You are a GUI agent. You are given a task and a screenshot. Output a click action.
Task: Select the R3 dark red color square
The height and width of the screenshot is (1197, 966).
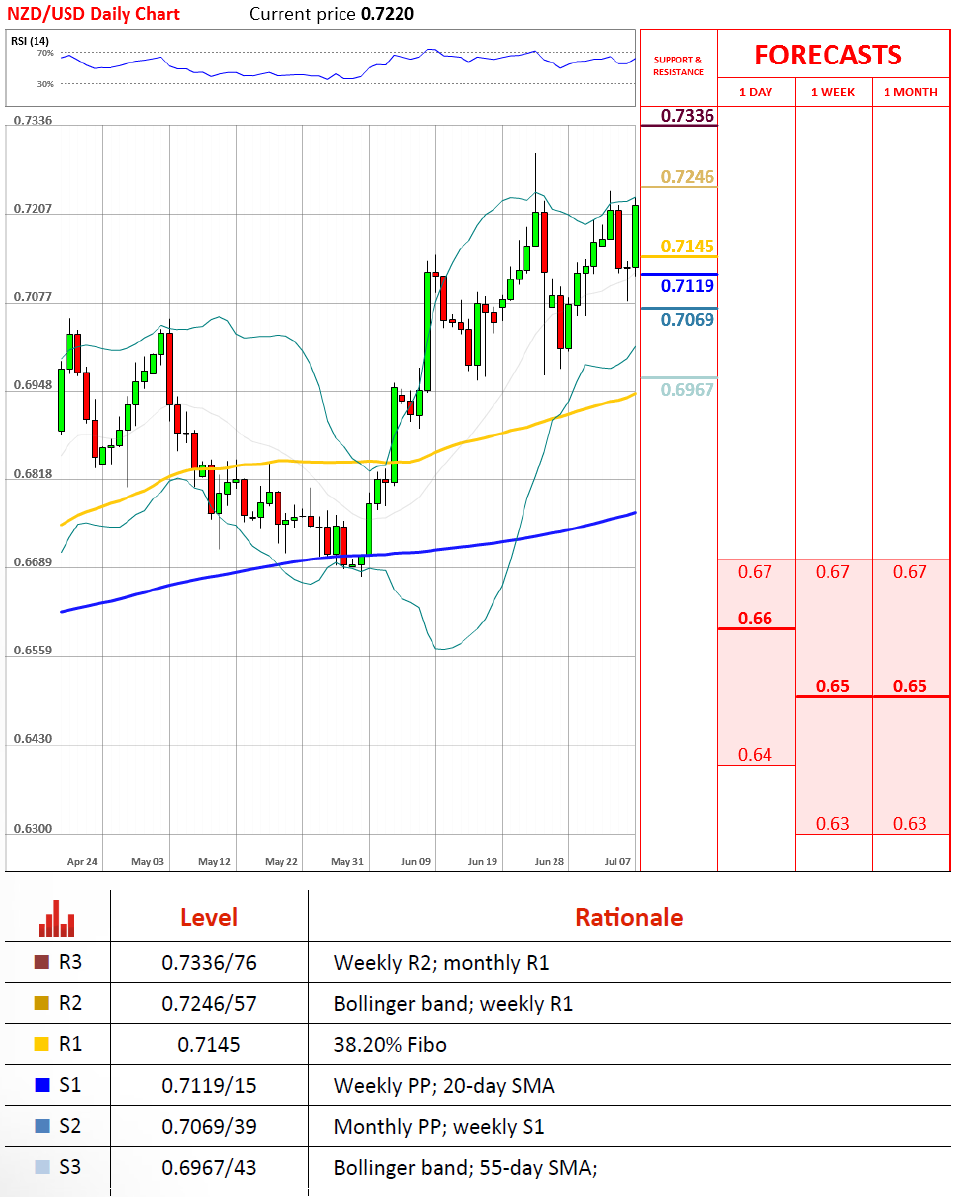point(41,963)
